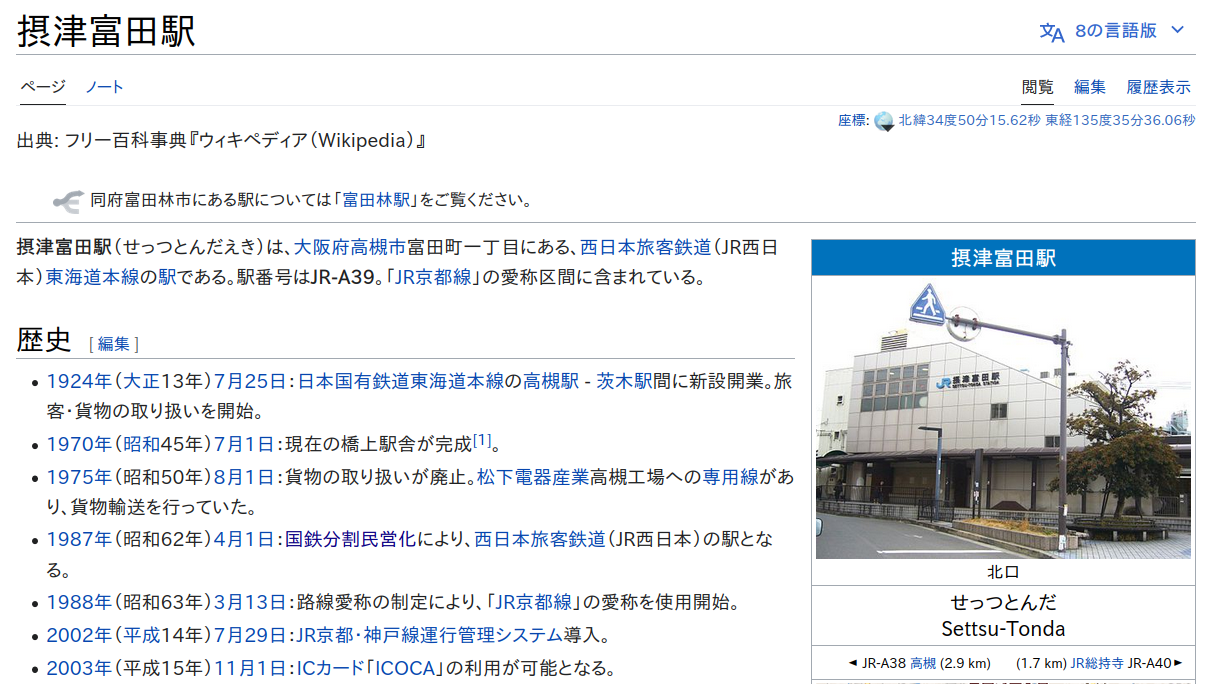
Task: Click the page title 摂津富田駅
Action: coord(106,31)
